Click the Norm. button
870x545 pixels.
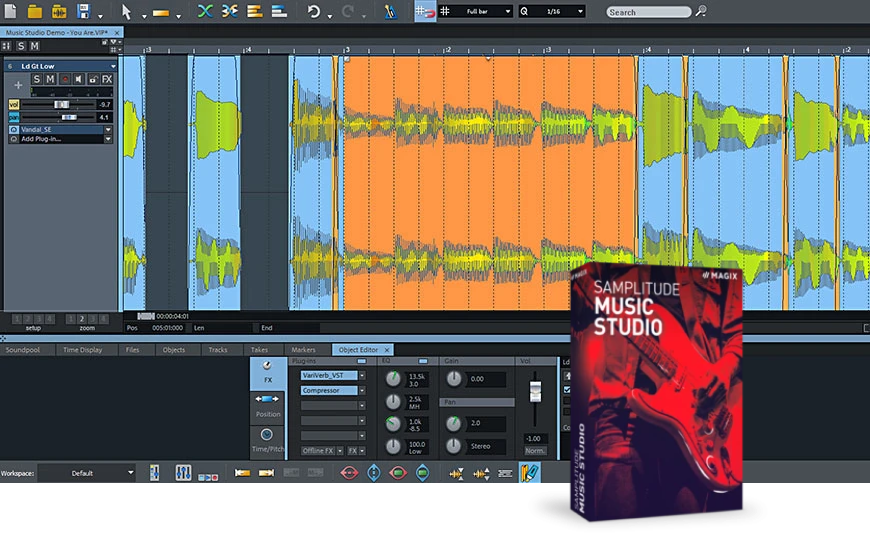click(x=535, y=451)
